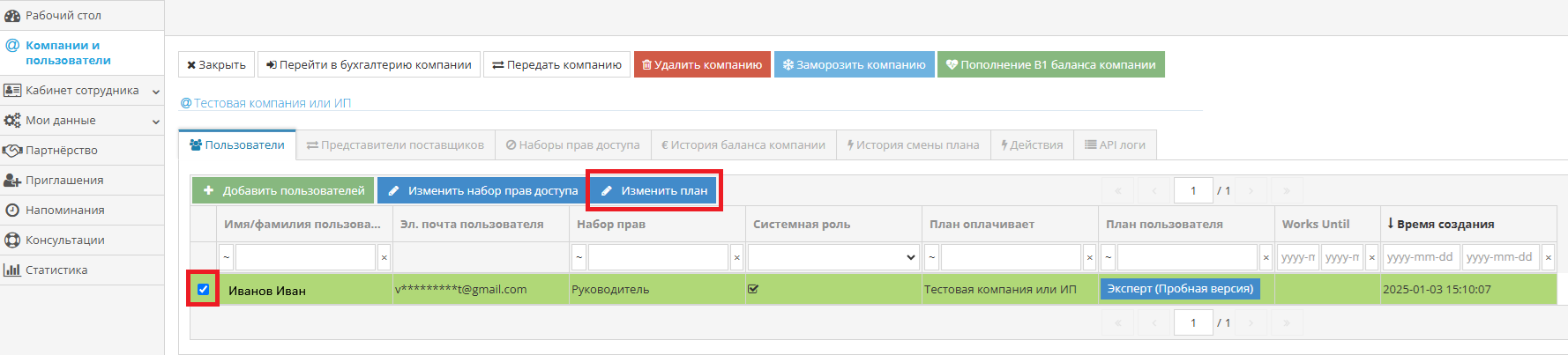Open tilde operator in План оплачивает filter
The height and width of the screenshot is (355, 1568).
(931, 257)
